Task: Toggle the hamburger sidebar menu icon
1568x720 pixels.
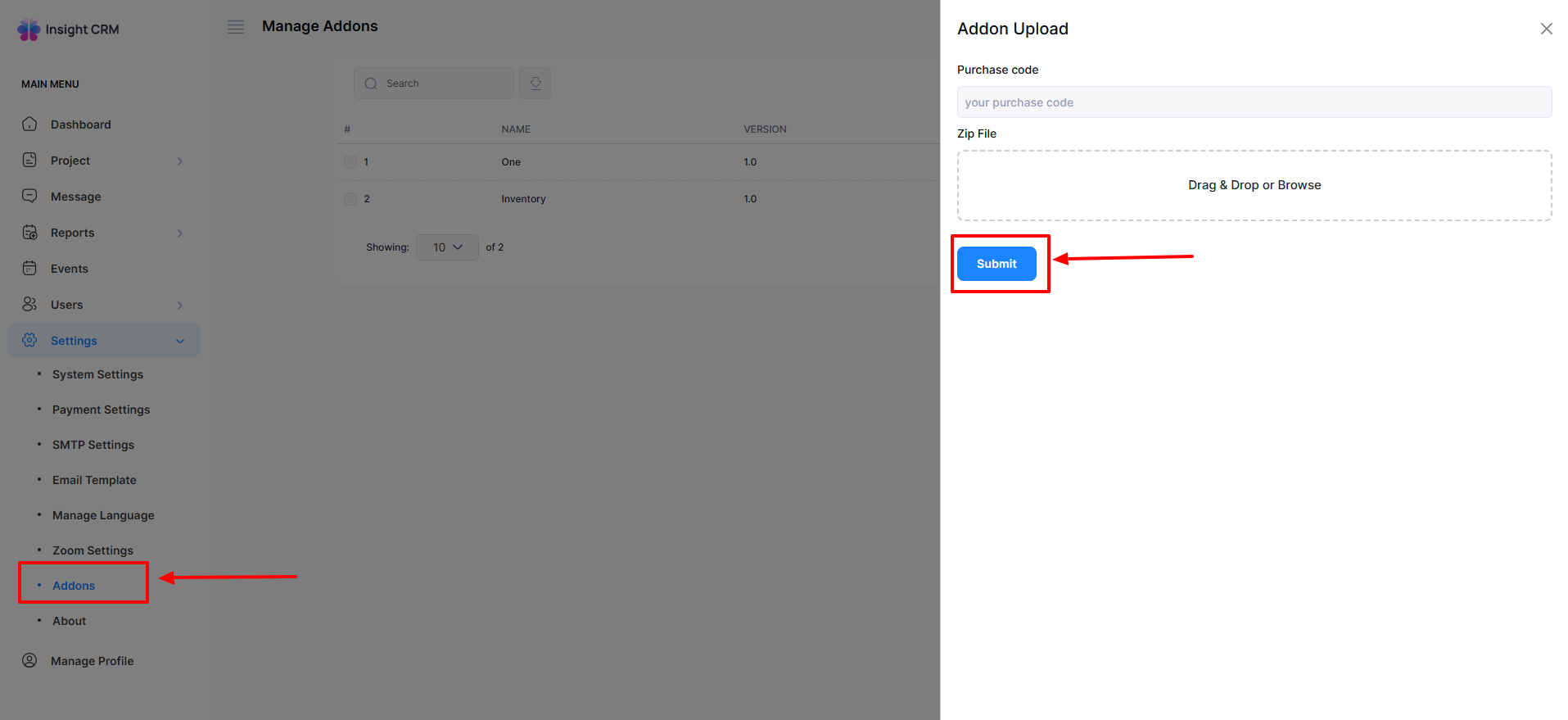Action: point(236,27)
